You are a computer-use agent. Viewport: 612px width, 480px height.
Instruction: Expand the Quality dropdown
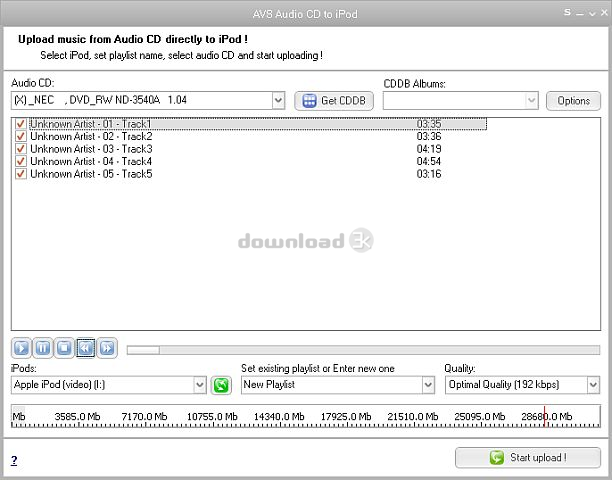(593, 385)
